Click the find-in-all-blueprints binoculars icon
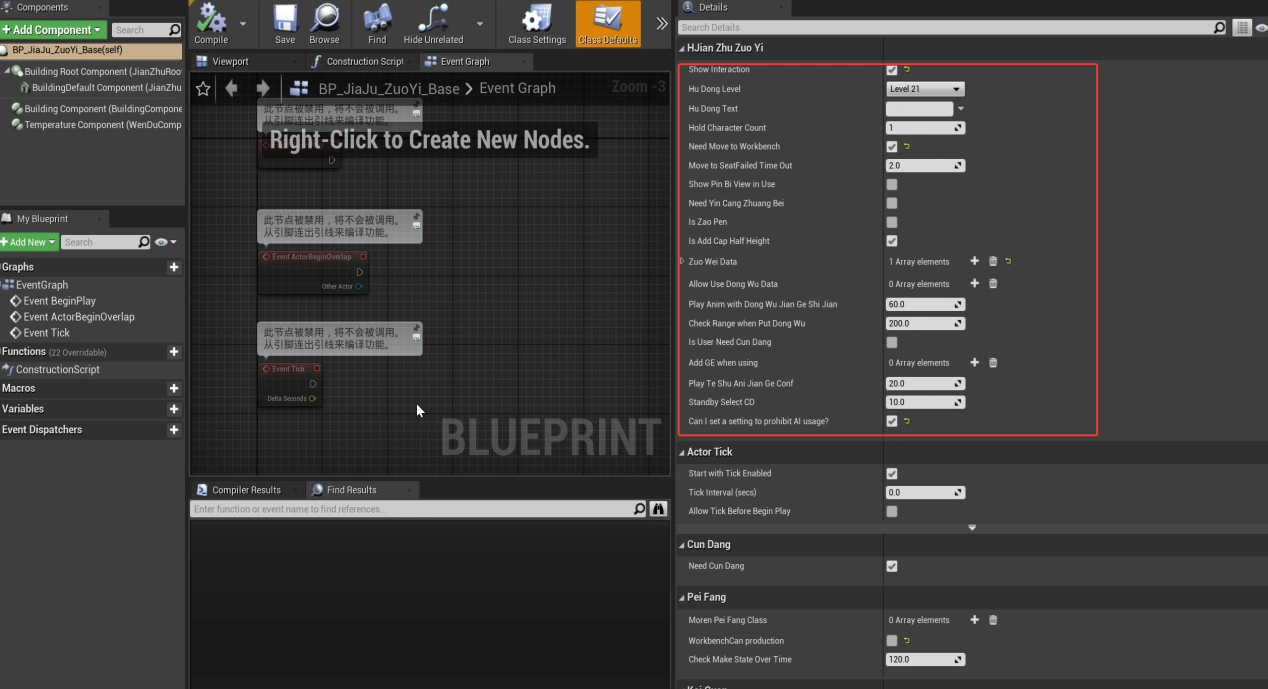This screenshot has width=1268, height=689. (x=659, y=509)
